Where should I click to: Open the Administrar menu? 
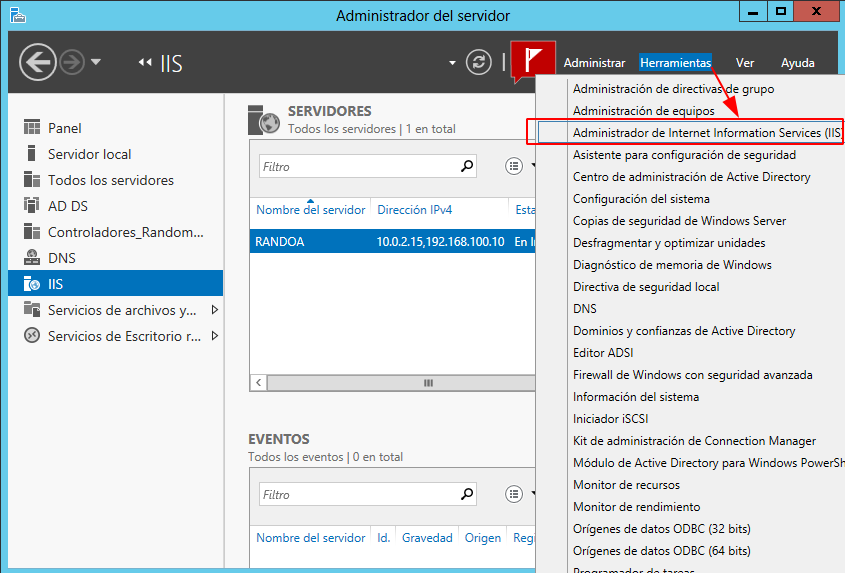pyautogui.click(x=594, y=63)
